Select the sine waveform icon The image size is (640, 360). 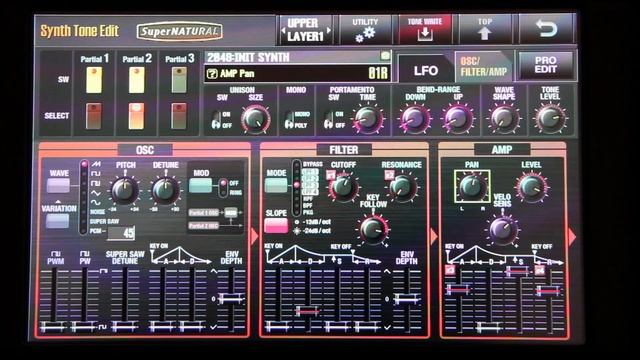pyautogui.click(x=96, y=202)
